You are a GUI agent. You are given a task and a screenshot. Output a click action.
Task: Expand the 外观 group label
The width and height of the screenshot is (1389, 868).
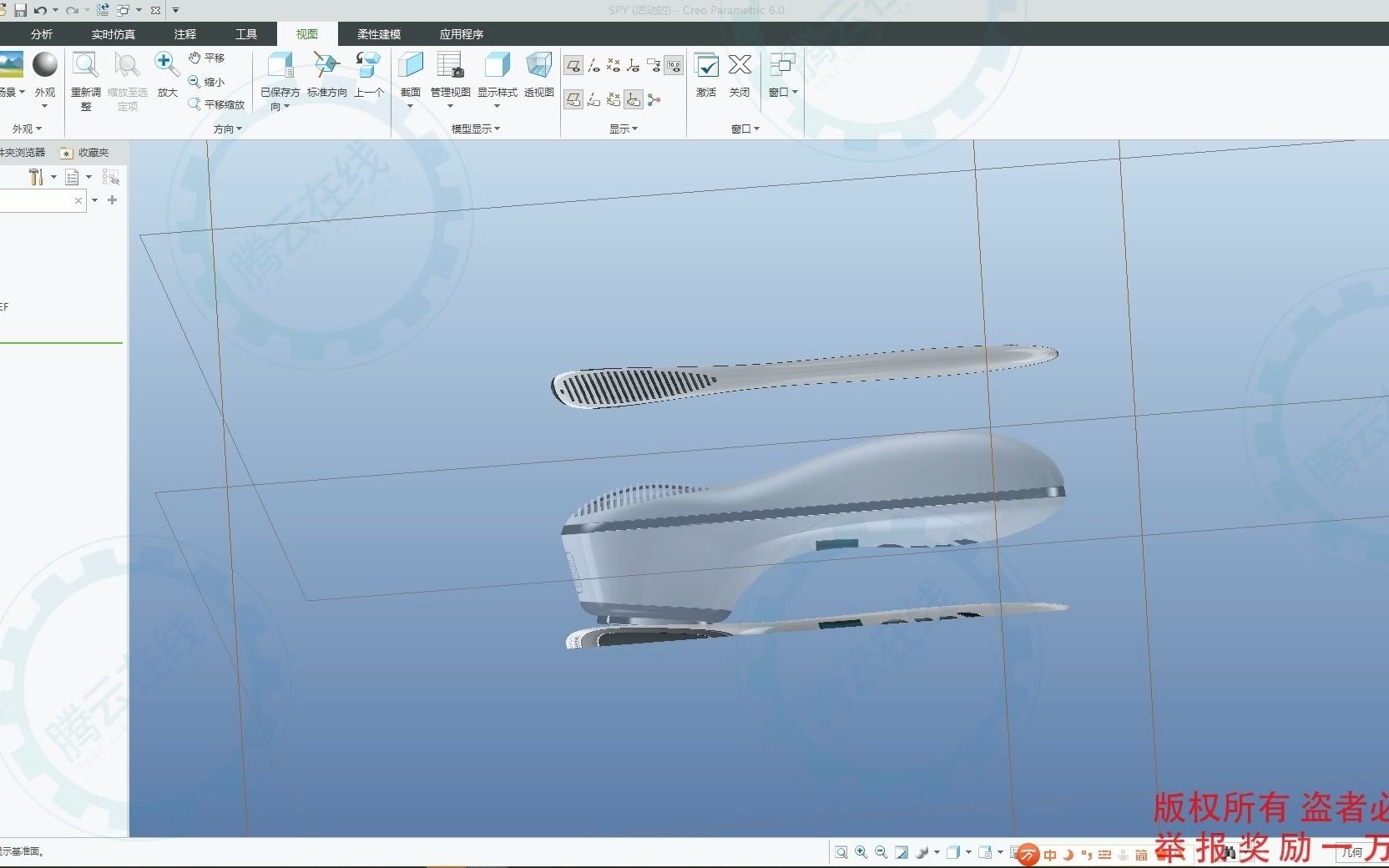[27, 129]
